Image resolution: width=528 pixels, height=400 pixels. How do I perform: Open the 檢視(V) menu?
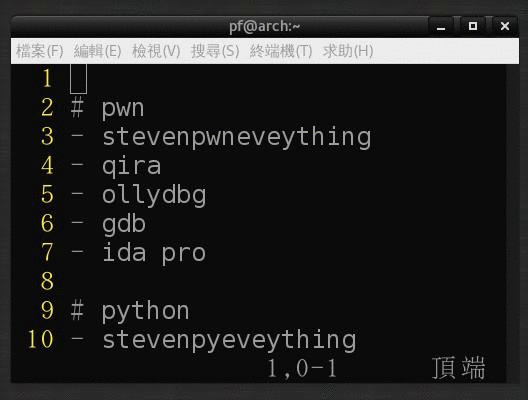coord(156,51)
